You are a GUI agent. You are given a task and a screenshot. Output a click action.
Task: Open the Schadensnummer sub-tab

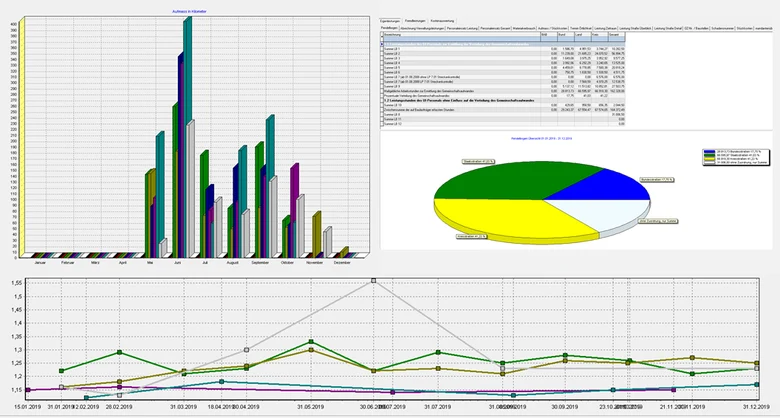pyautogui.click(x=722, y=28)
